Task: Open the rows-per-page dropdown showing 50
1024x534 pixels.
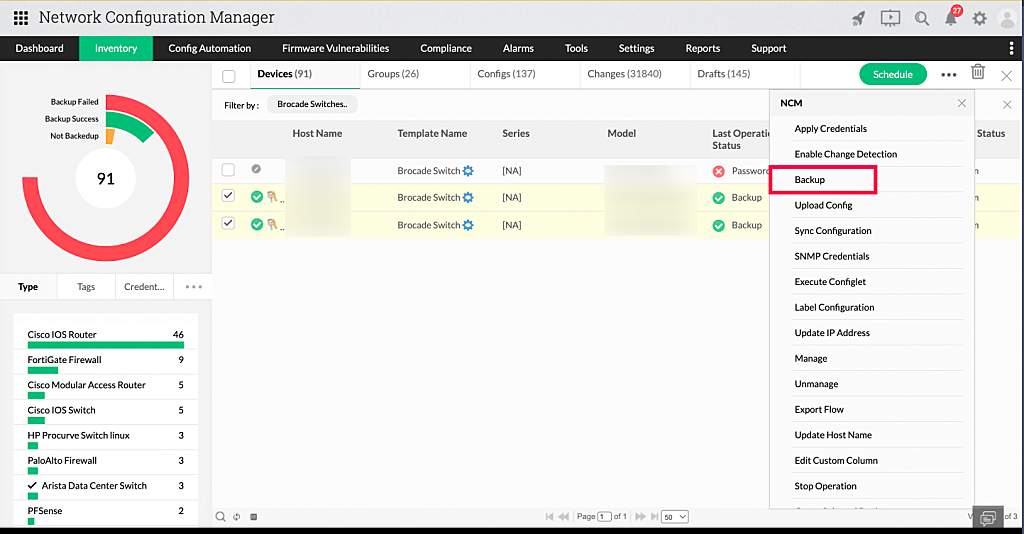Action: pos(675,516)
